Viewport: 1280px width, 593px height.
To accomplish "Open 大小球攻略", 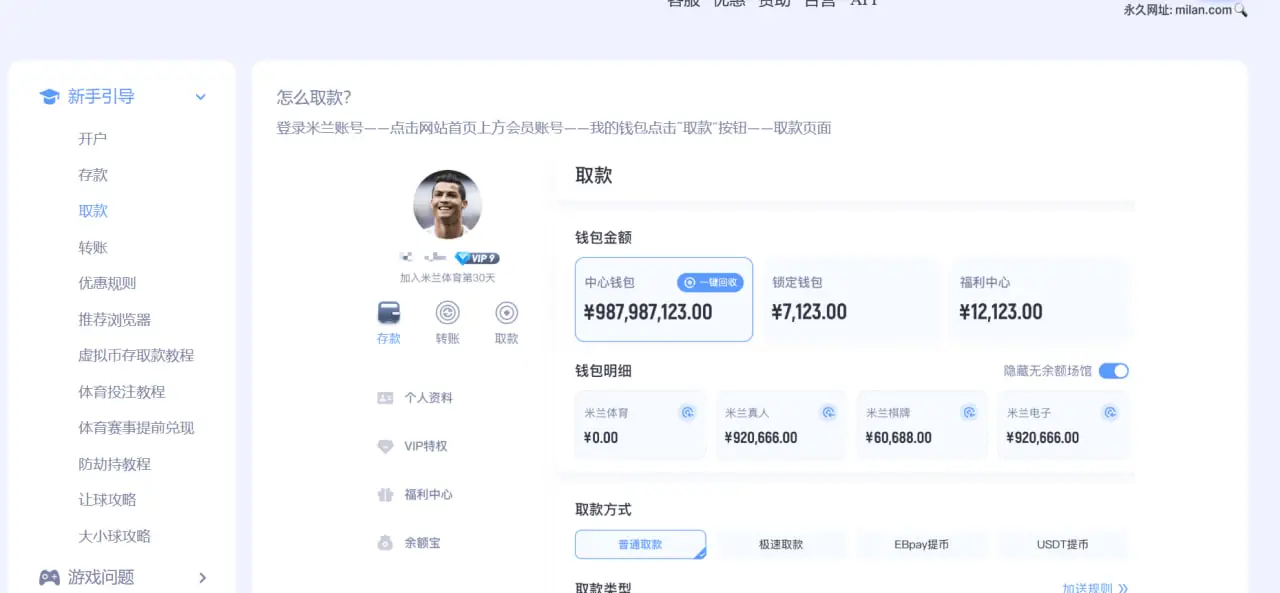I will 114,536.
